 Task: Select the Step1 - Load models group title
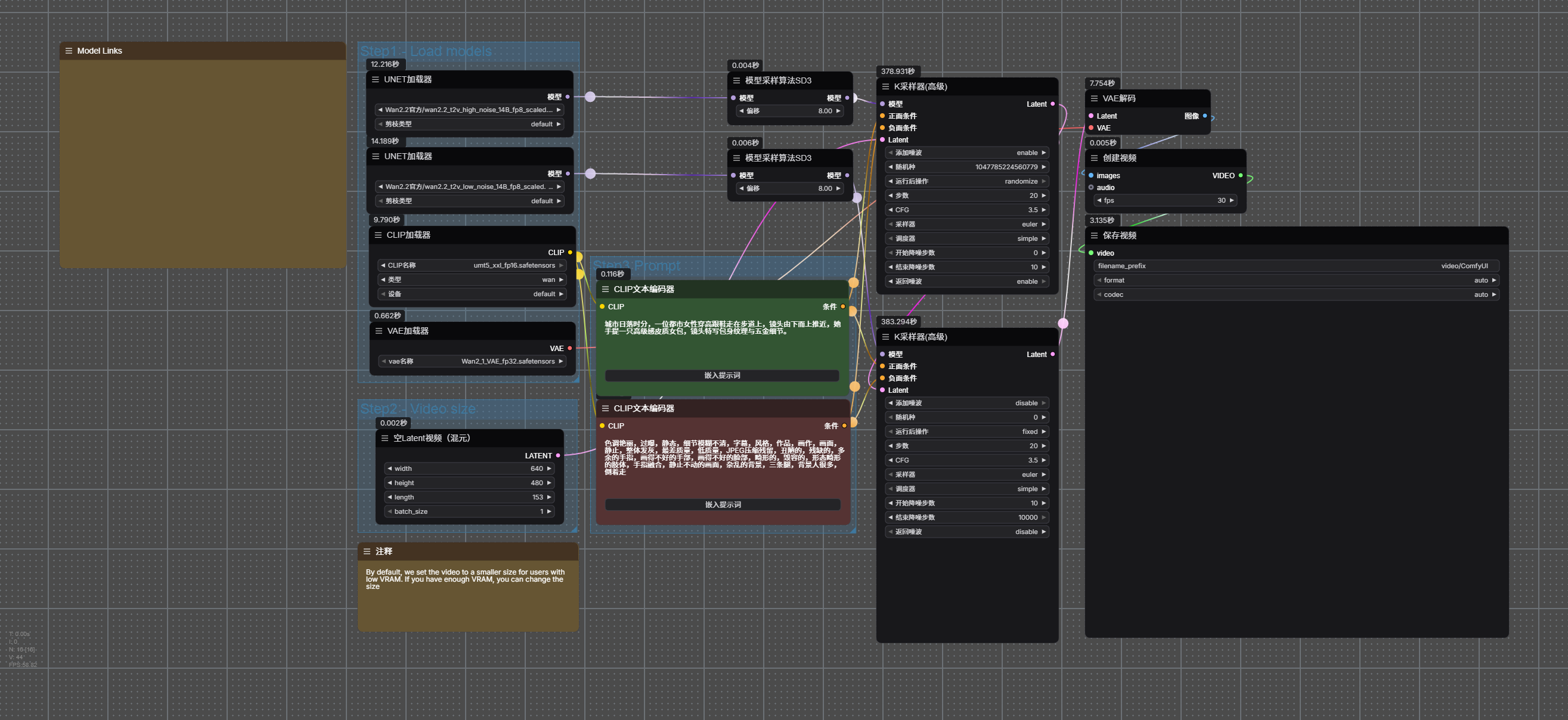(x=426, y=51)
